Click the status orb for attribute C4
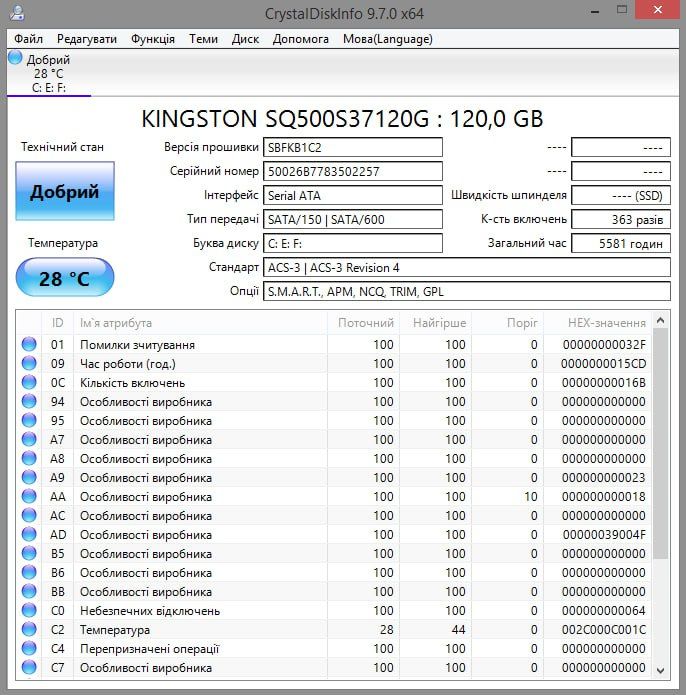686x695 pixels. [x=29, y=648]
